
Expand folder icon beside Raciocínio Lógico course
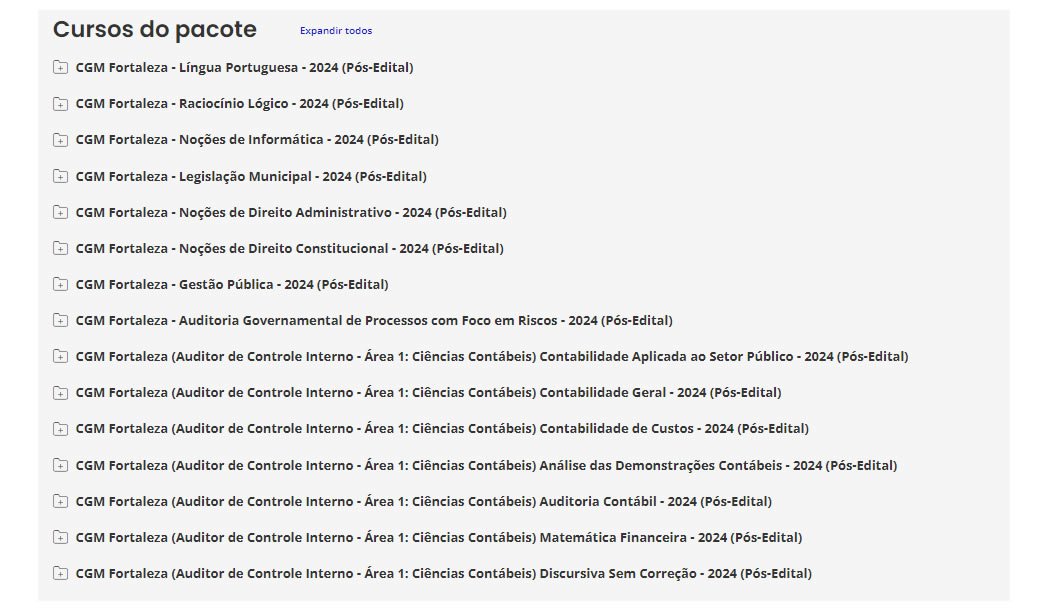tap(60, 104)
